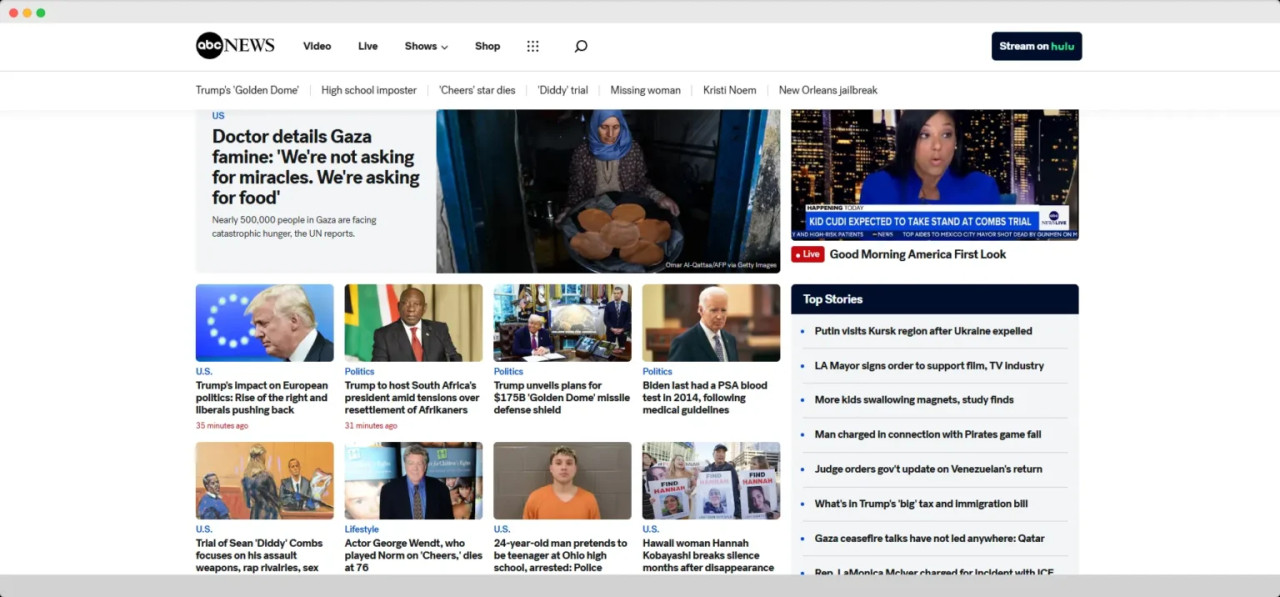Open the Shop nav link

coord(487,46)
